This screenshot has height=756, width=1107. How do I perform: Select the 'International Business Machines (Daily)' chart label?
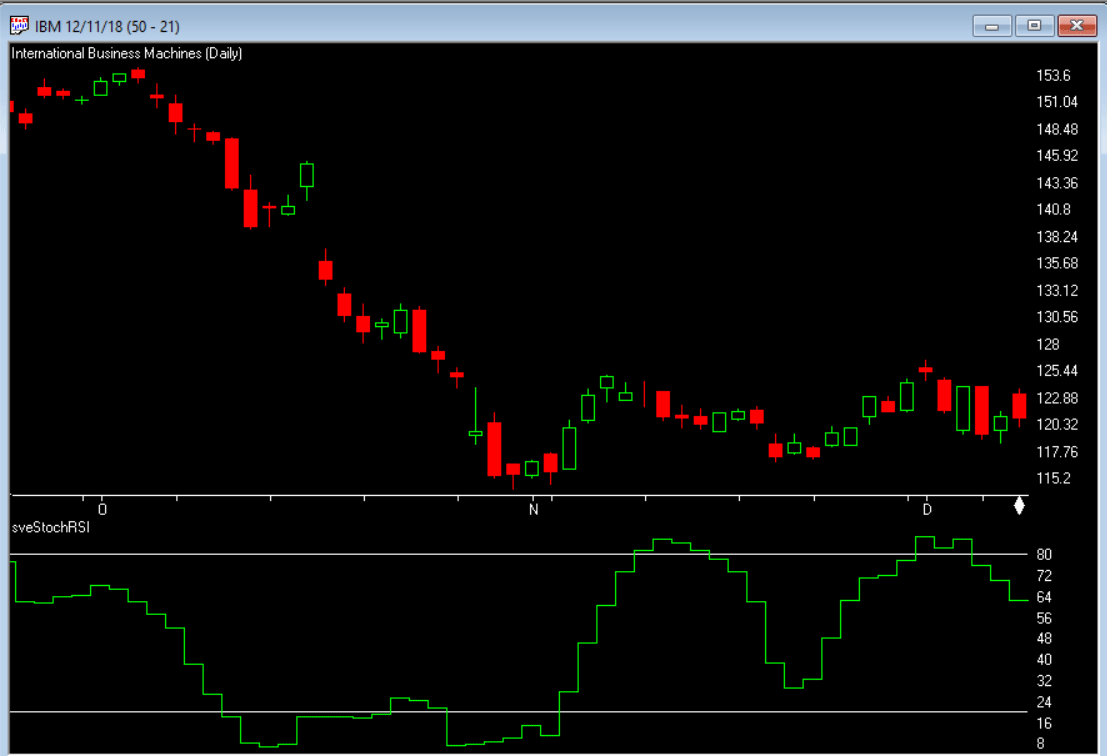(127, 54)
